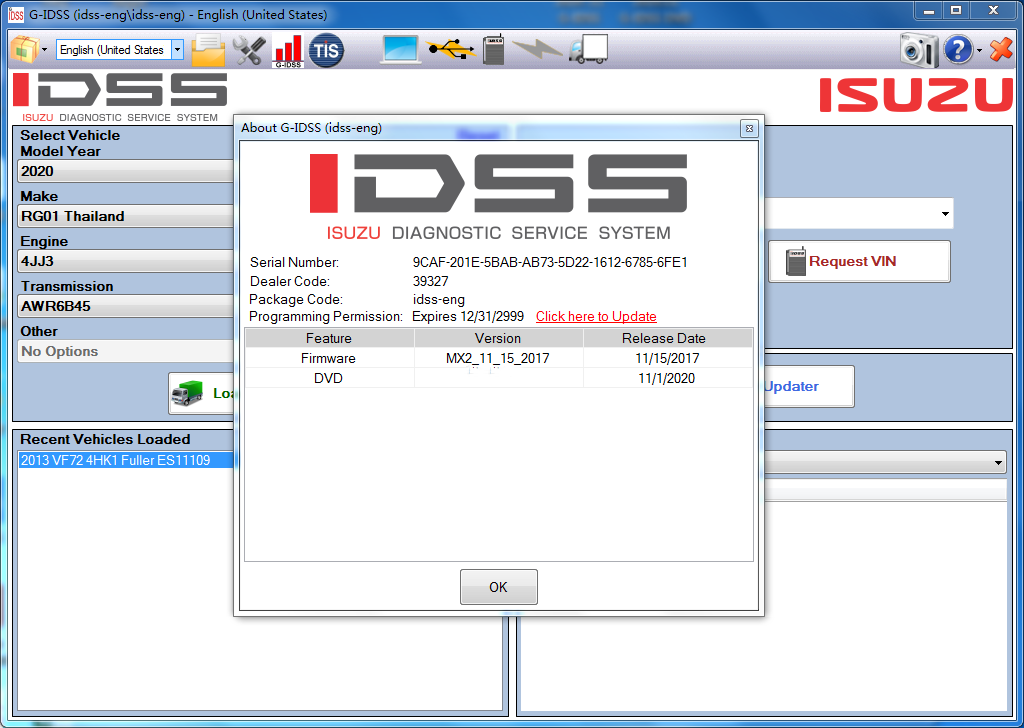Maximize the G-IDSS window
1024x728 pixels.
(956, 11)
